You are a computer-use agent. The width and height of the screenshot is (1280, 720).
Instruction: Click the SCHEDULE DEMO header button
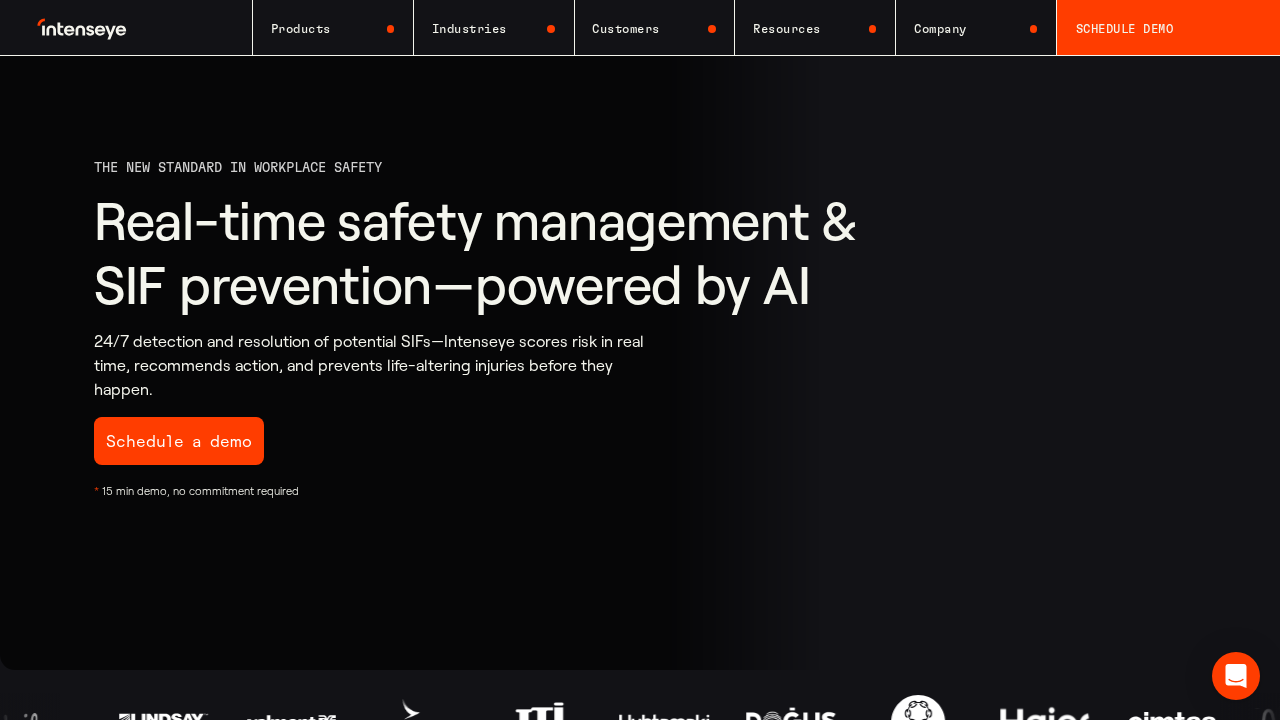(1167, 29)
